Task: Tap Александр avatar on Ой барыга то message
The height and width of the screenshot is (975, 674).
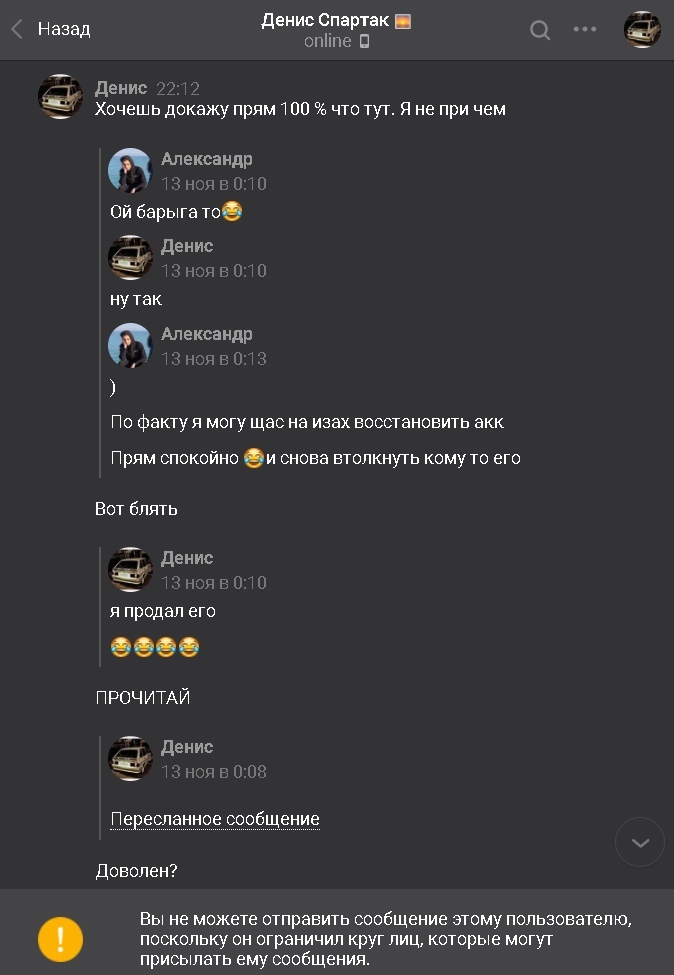Action: tap(130, 170)
